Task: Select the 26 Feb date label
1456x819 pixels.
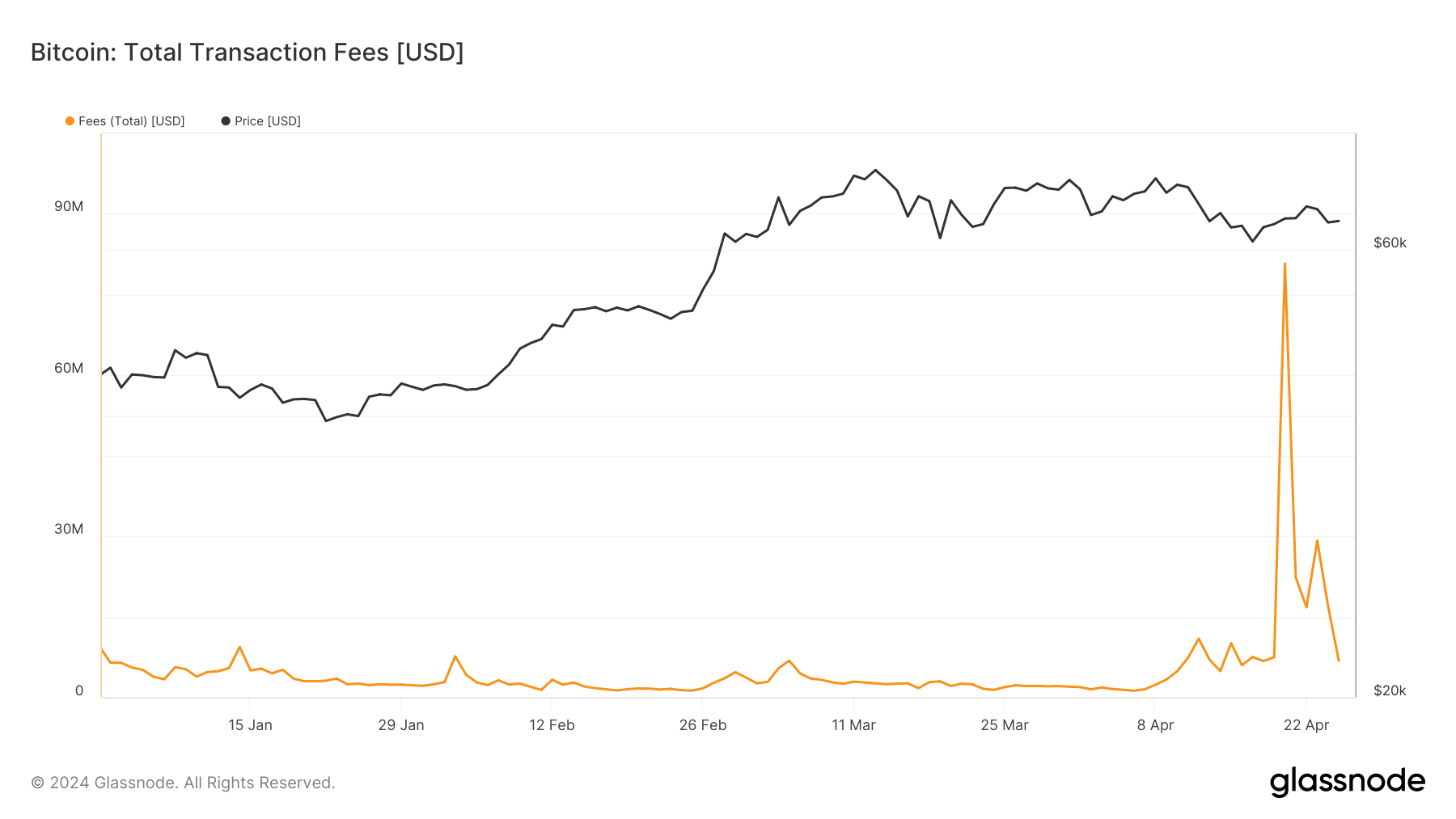Action: (x=703, y=725)
